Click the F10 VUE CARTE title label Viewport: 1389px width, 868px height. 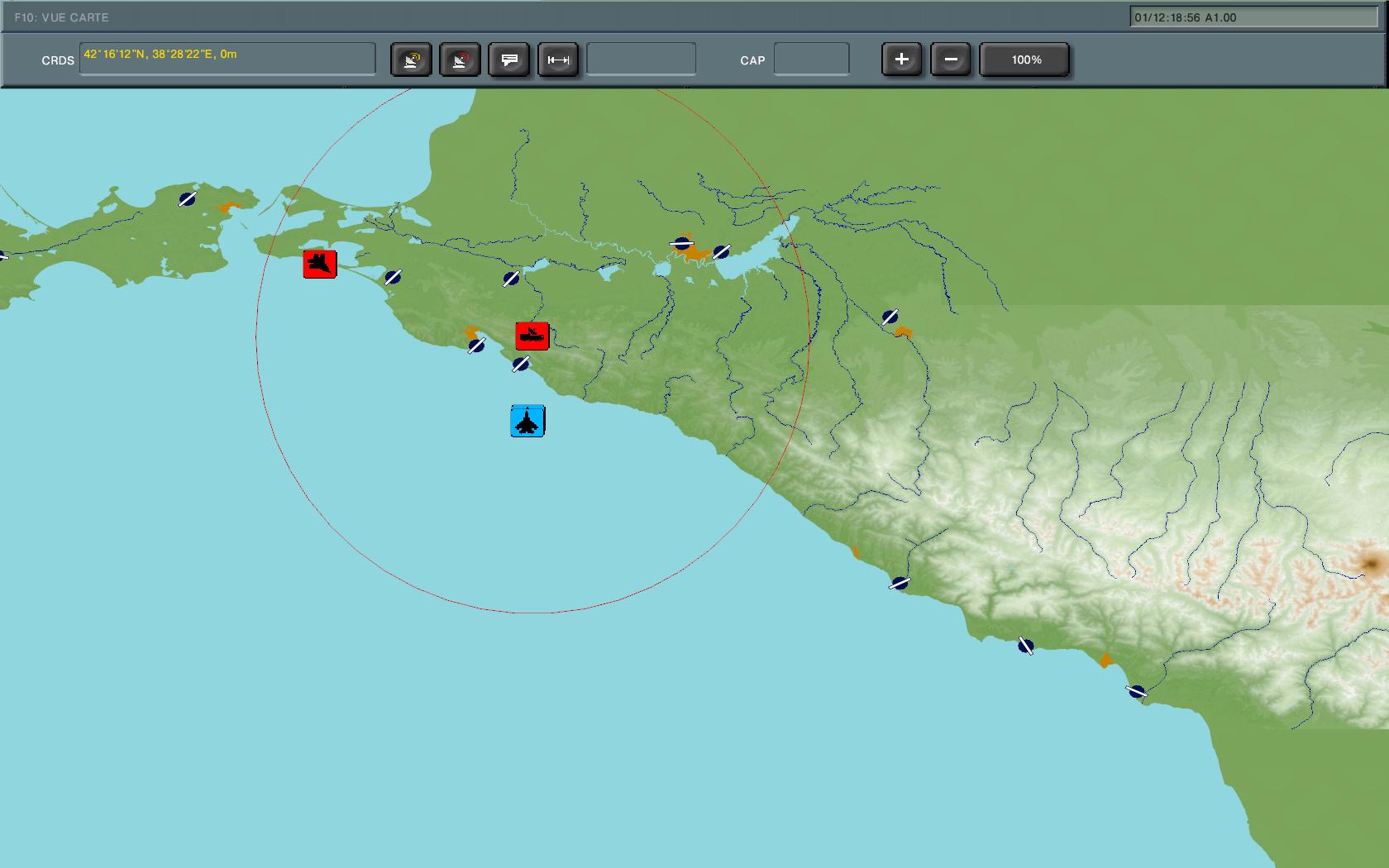click(61, 17)
